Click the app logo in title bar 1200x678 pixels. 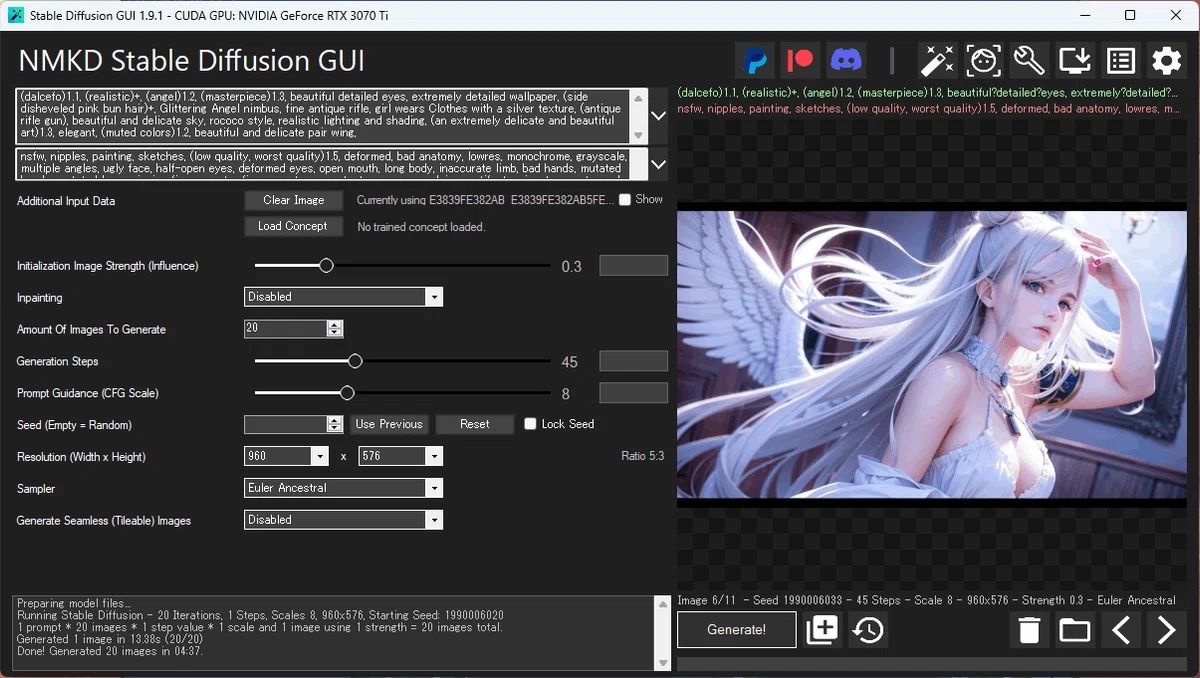pyautogui.click(x=15, y=15)
